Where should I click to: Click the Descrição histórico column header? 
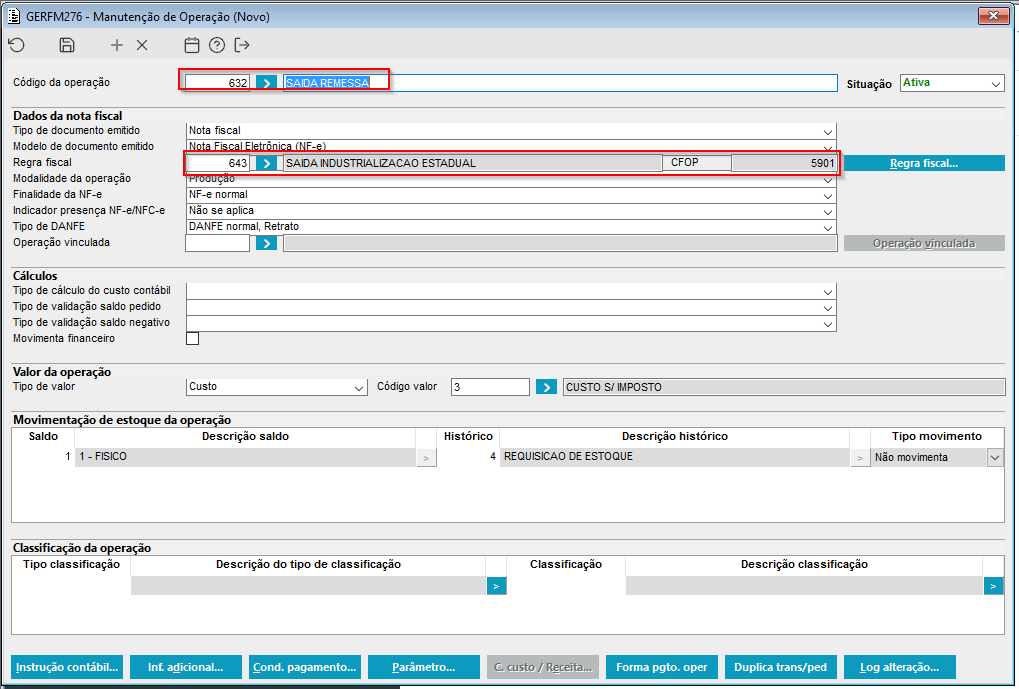[x=675, y=437]
